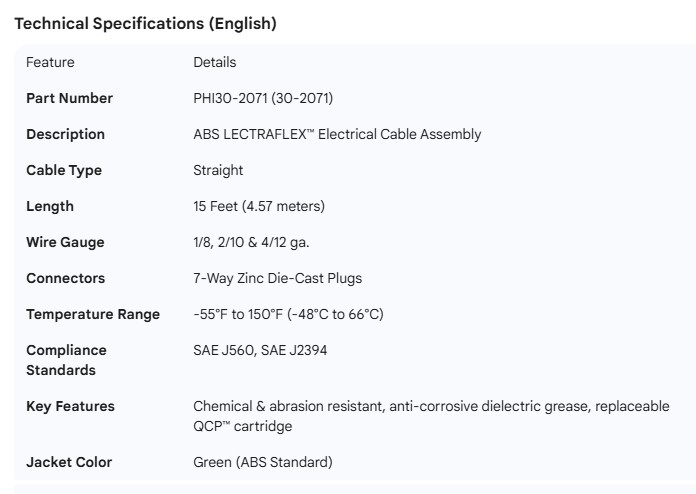Viewport: 696px width, 494px height.
Task: Click the Details column header
Action: coord(214,62)
